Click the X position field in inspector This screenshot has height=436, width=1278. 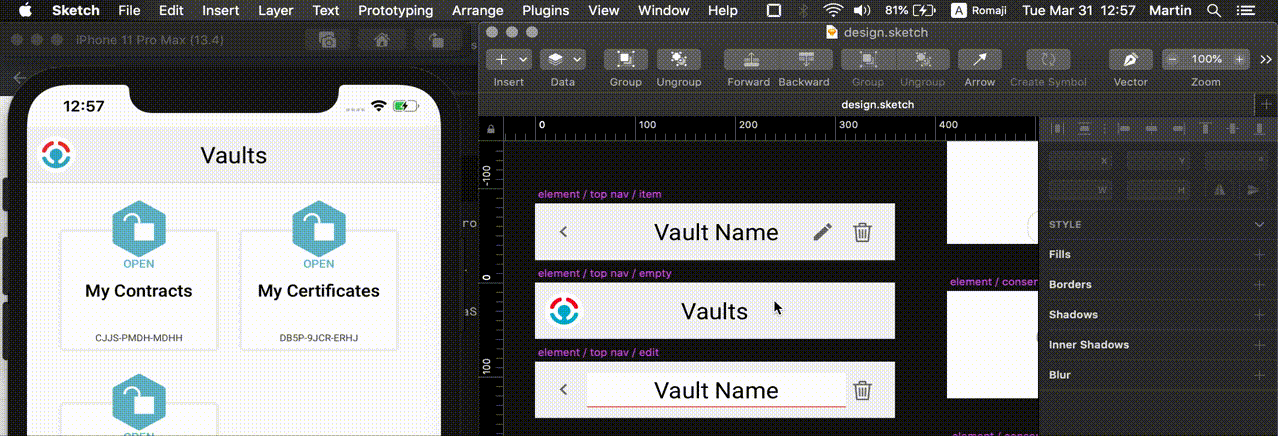point(1080,161)
